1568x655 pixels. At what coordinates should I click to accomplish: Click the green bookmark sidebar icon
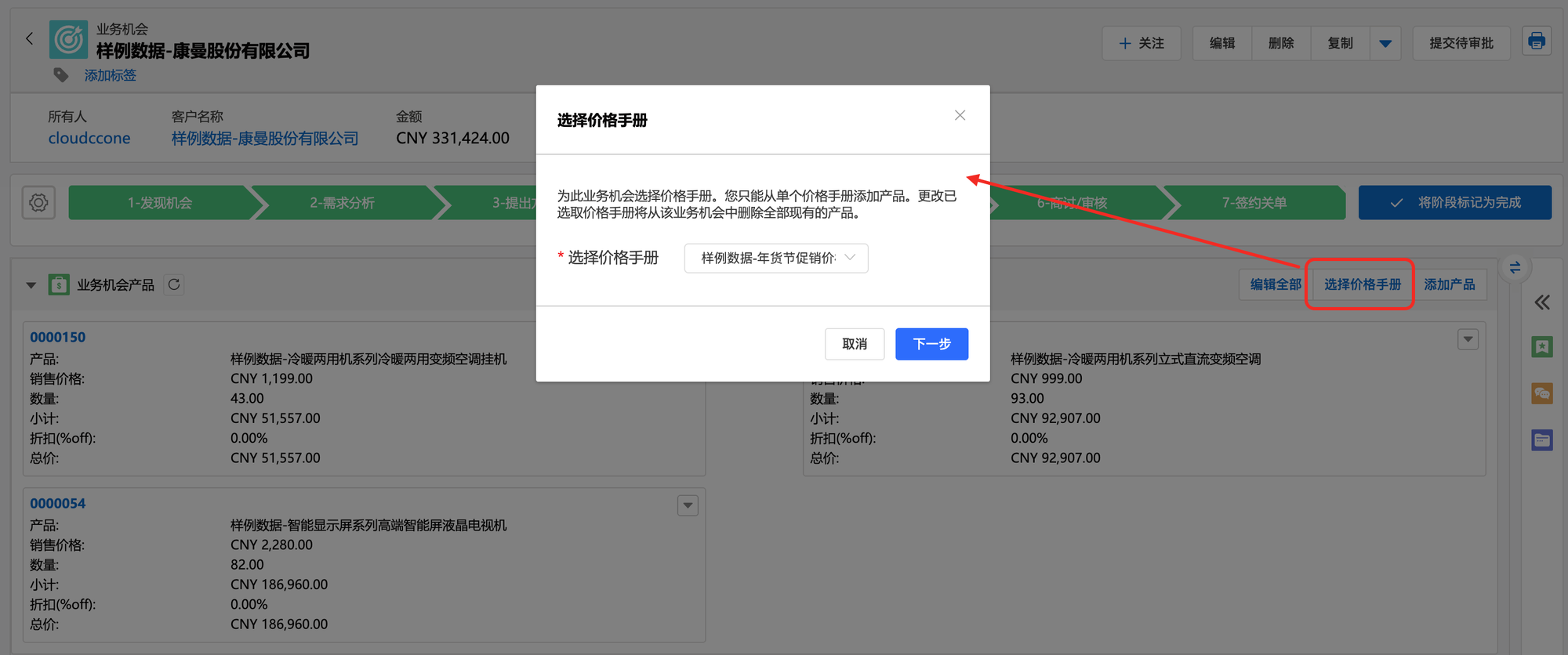(x=1541, y=347)
